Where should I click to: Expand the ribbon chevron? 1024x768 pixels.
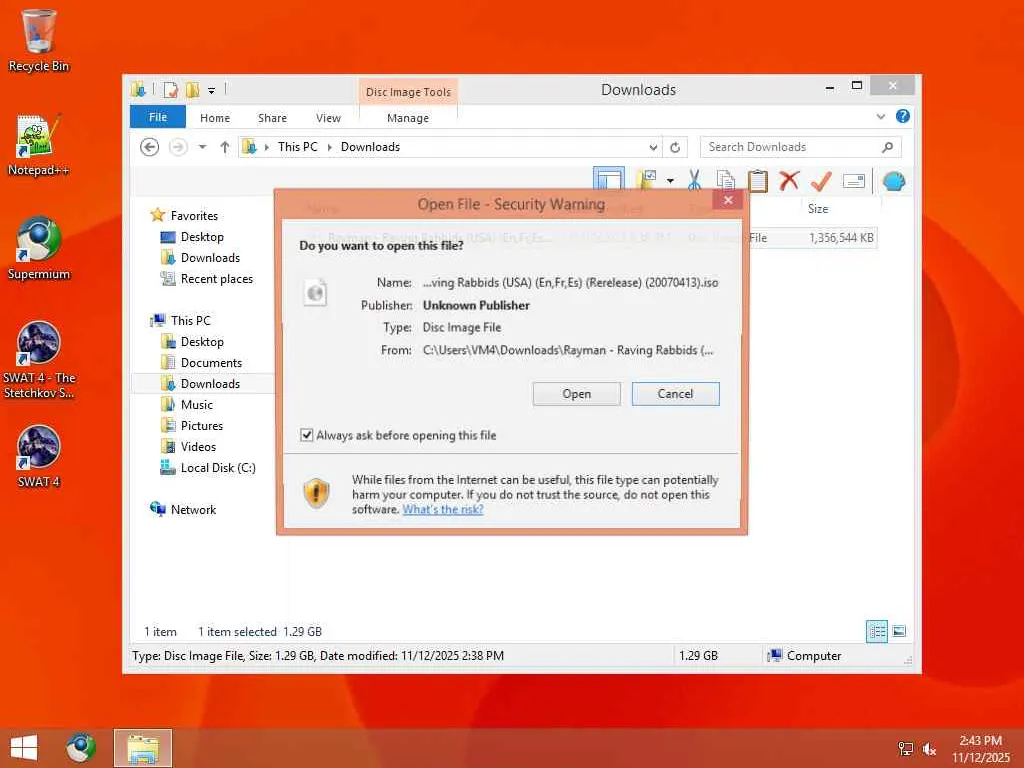[881, 117]
